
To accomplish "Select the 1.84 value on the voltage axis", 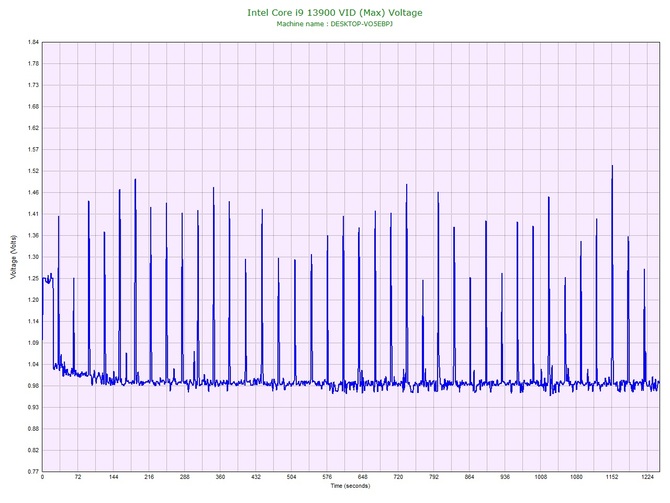I will (x=33, y=42).
